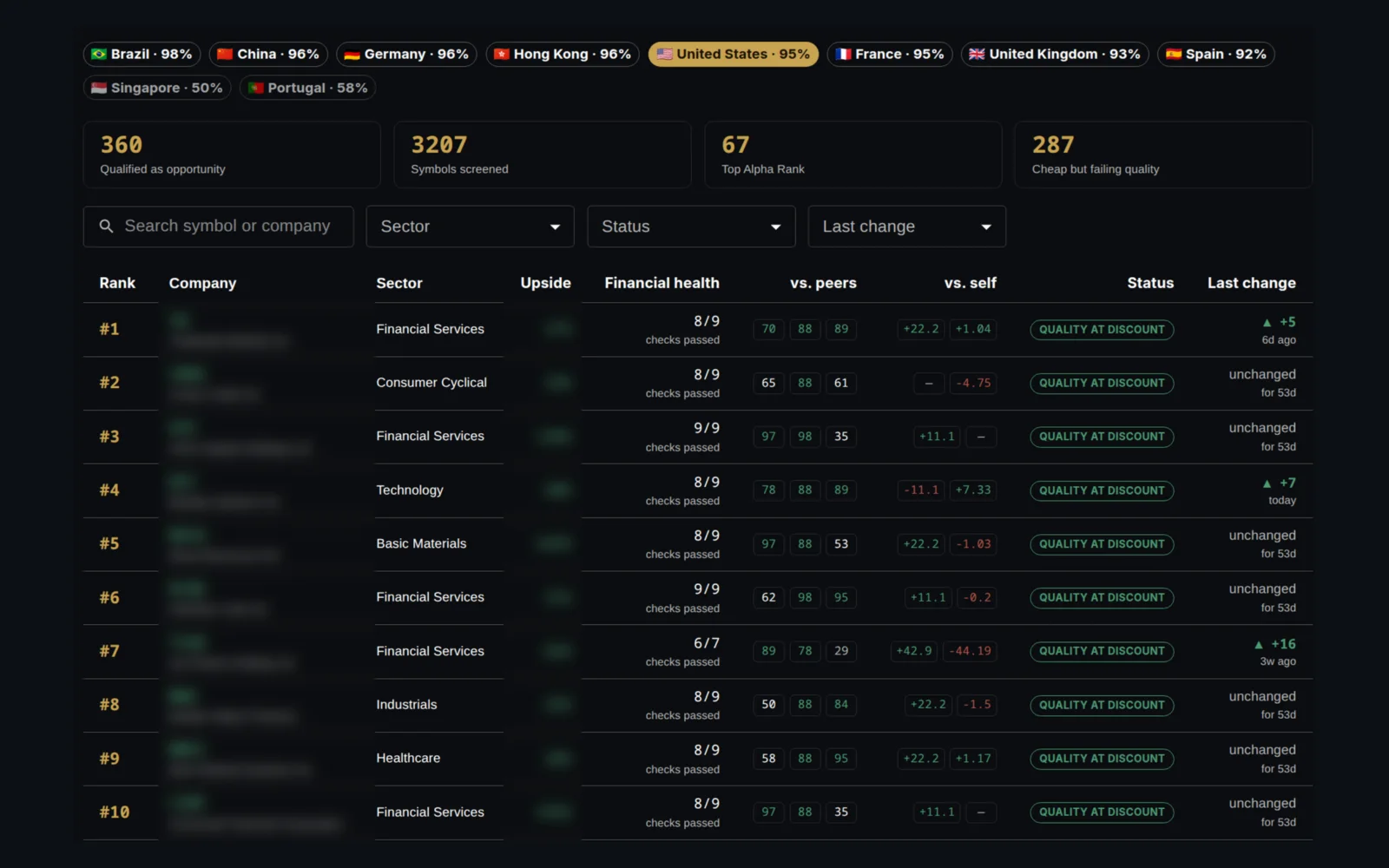The image size is (1389, 868).
Task: Click the +7 up-arrow change in row #4
Action: point(1279,483)
